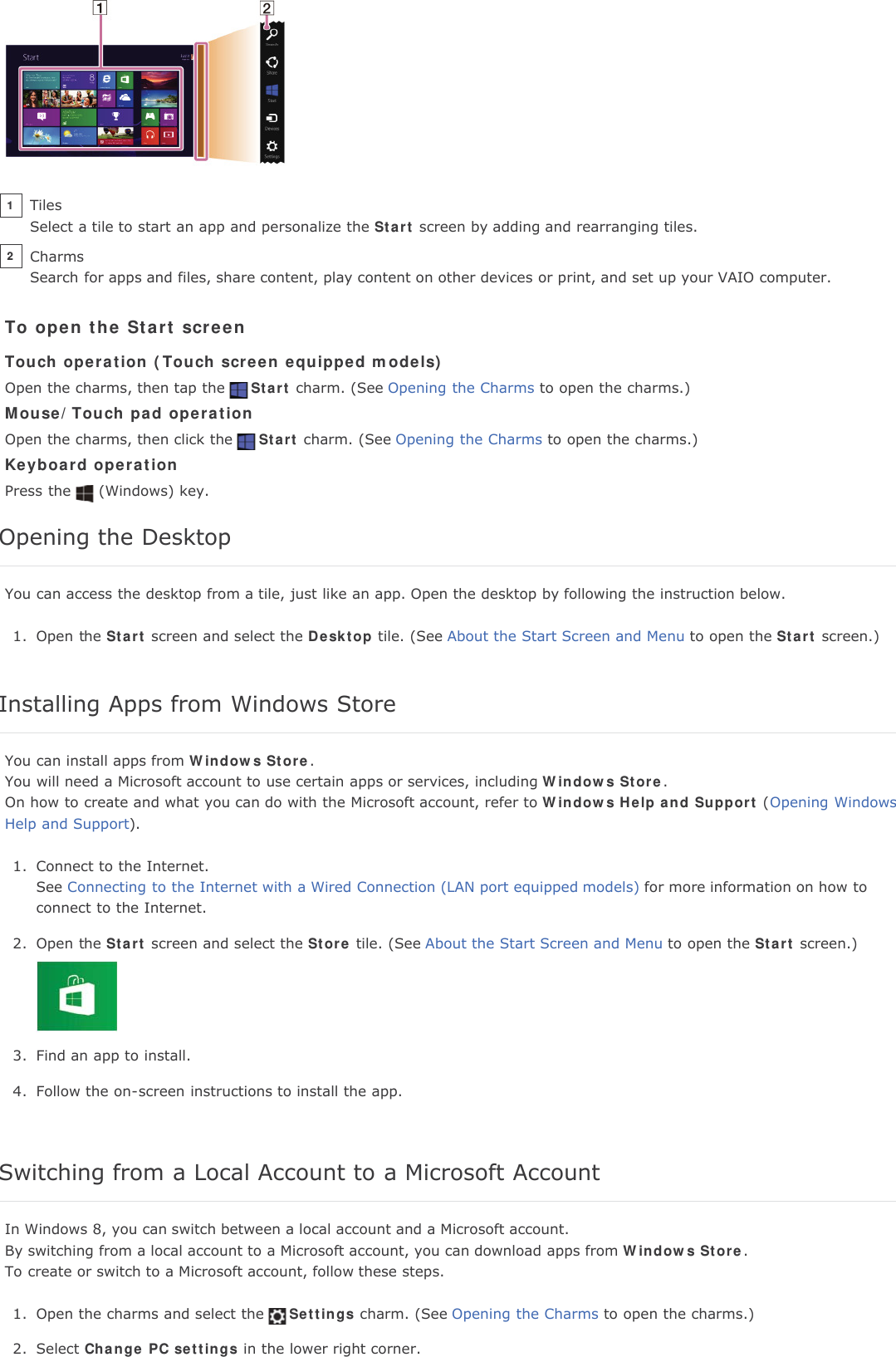Click the "Tiles" legend label
Viewport: 896px width, 1357px height.
click(46, 205)
